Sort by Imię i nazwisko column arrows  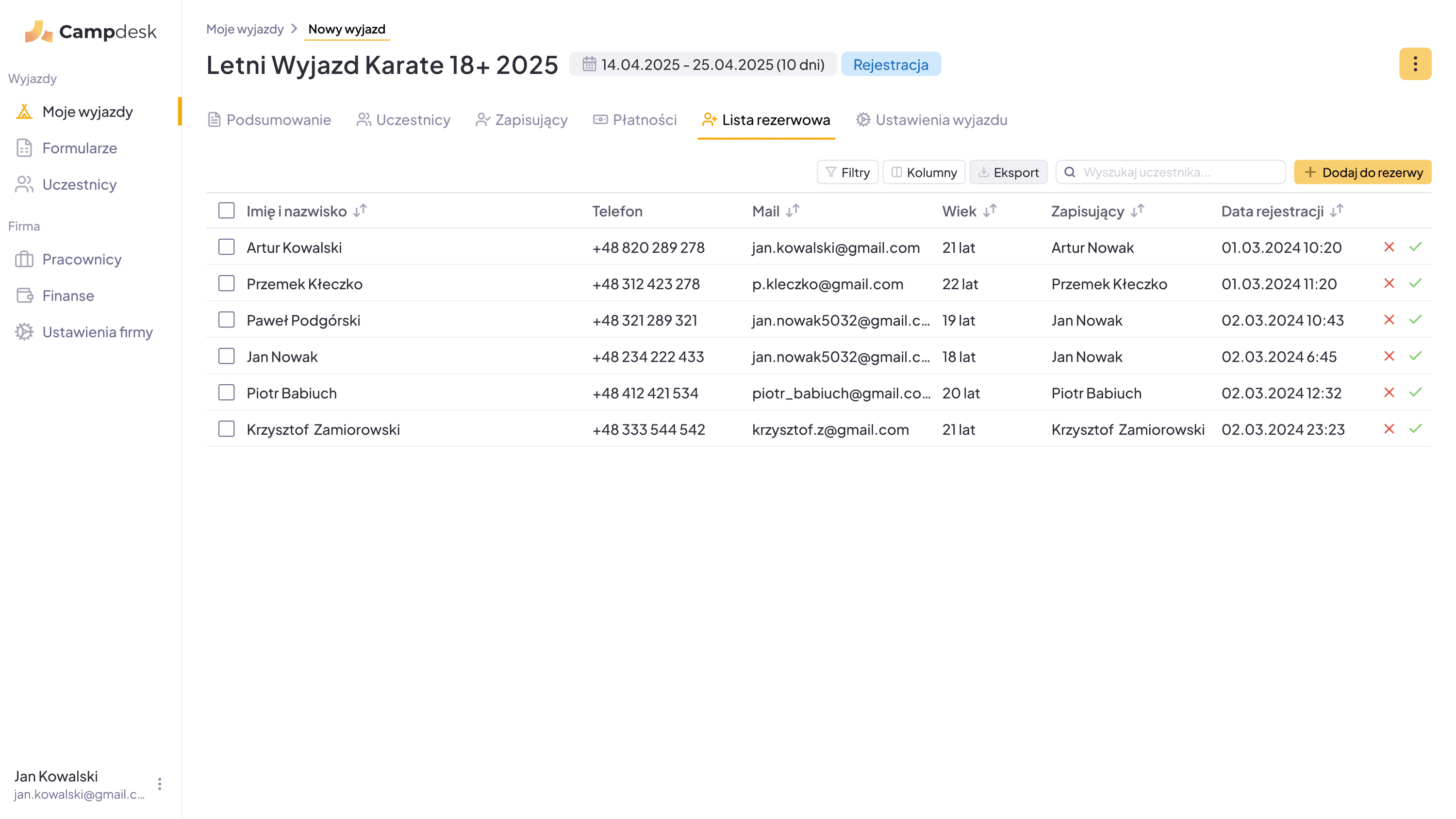tap(360, 211)
